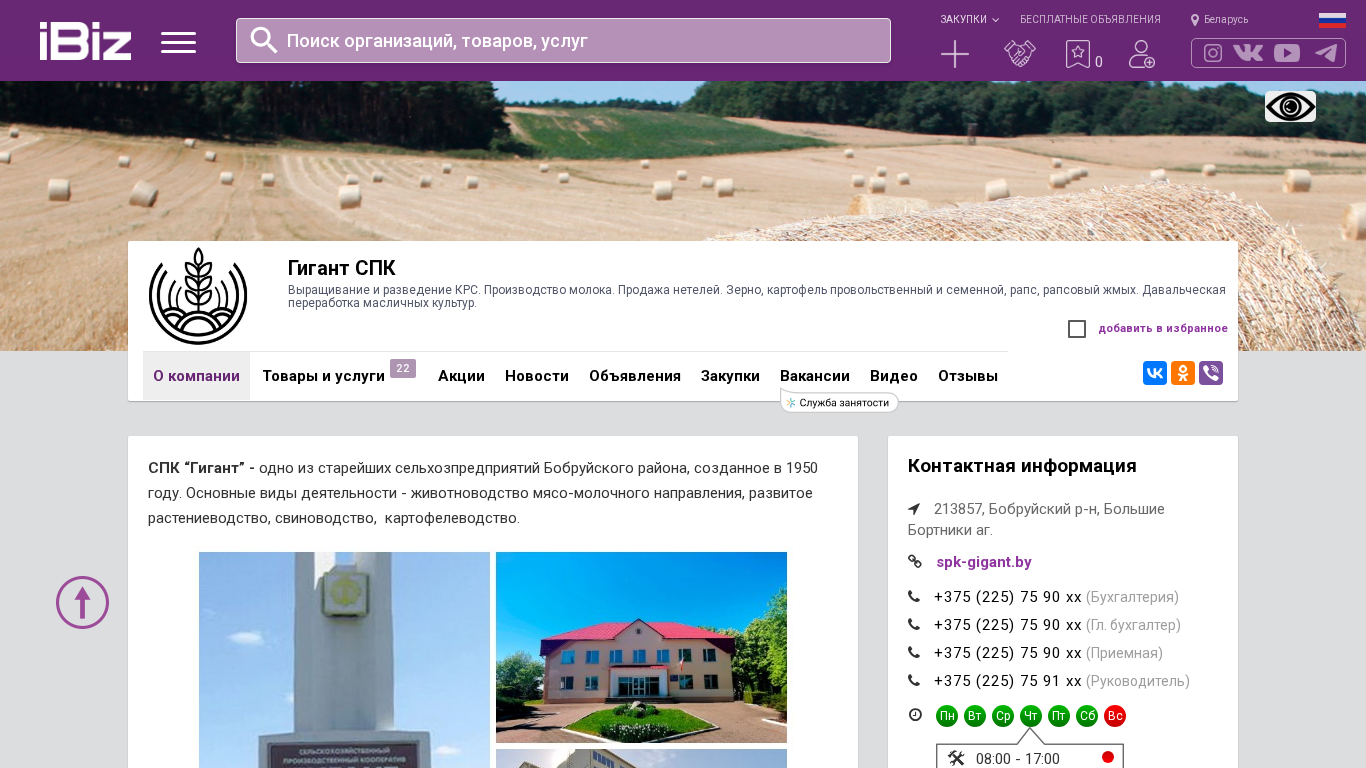1366x768 pixels.
Task: Select Saturday (Сб) schedule day
Action: tap(1087, 716)
